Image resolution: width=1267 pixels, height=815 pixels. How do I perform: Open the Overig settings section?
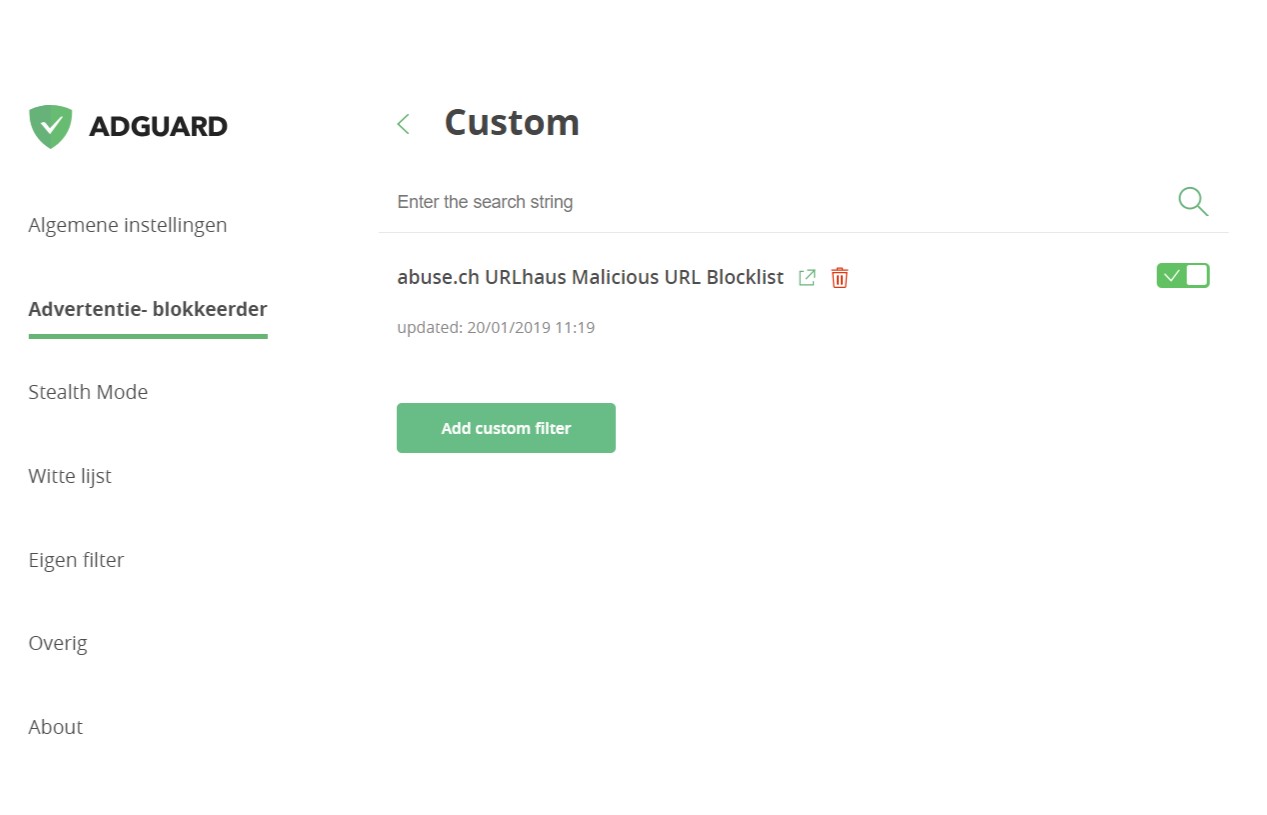58,643
